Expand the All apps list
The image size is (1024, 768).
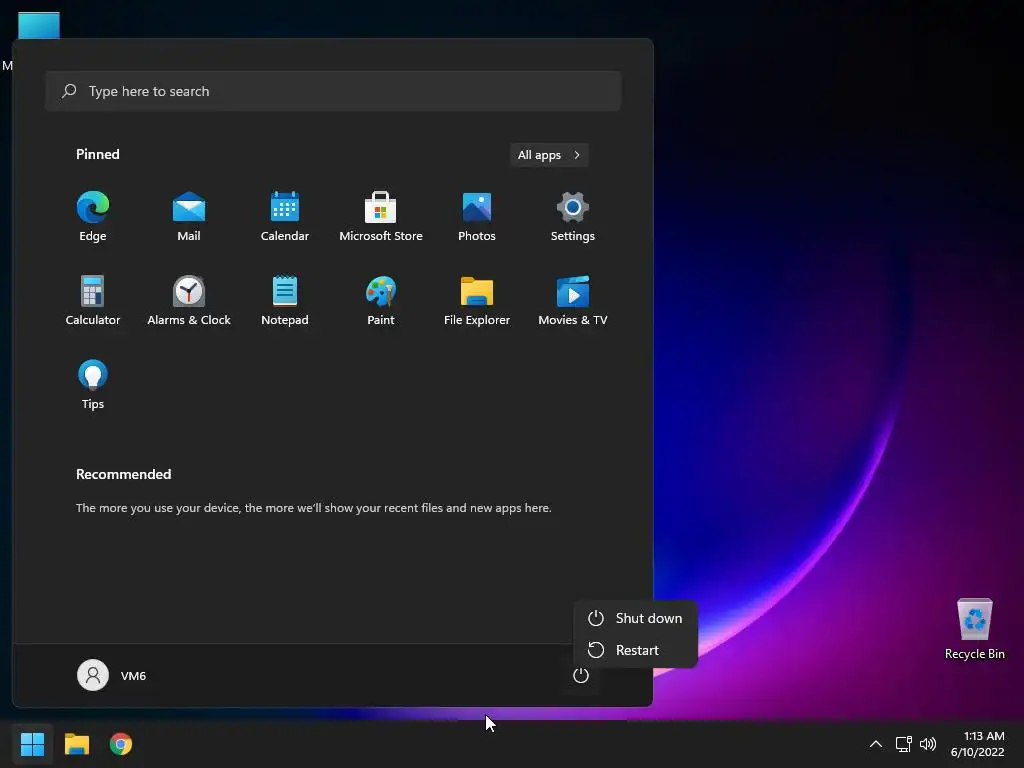tap(549, 155)
